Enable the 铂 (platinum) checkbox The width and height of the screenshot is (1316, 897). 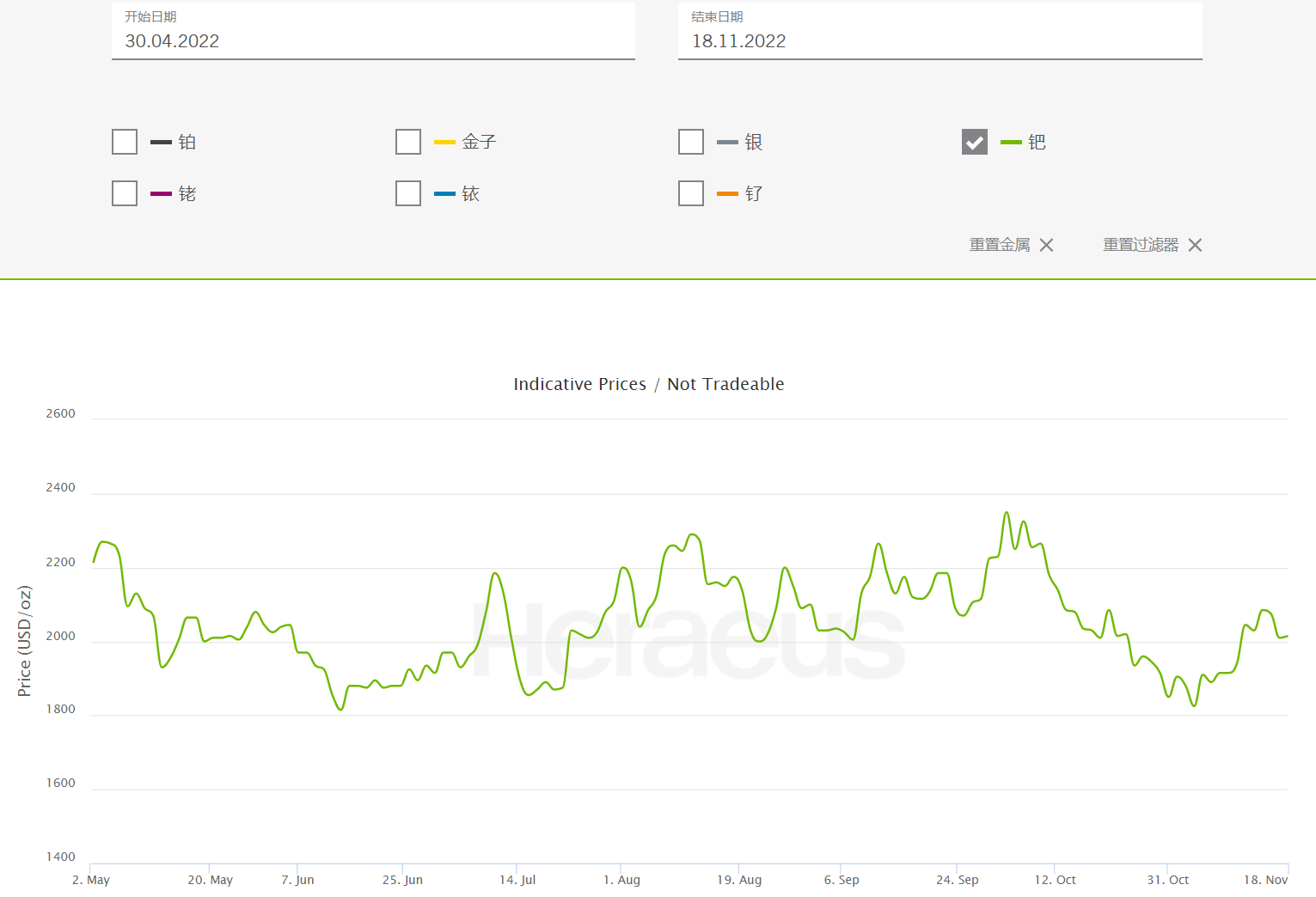125,142
